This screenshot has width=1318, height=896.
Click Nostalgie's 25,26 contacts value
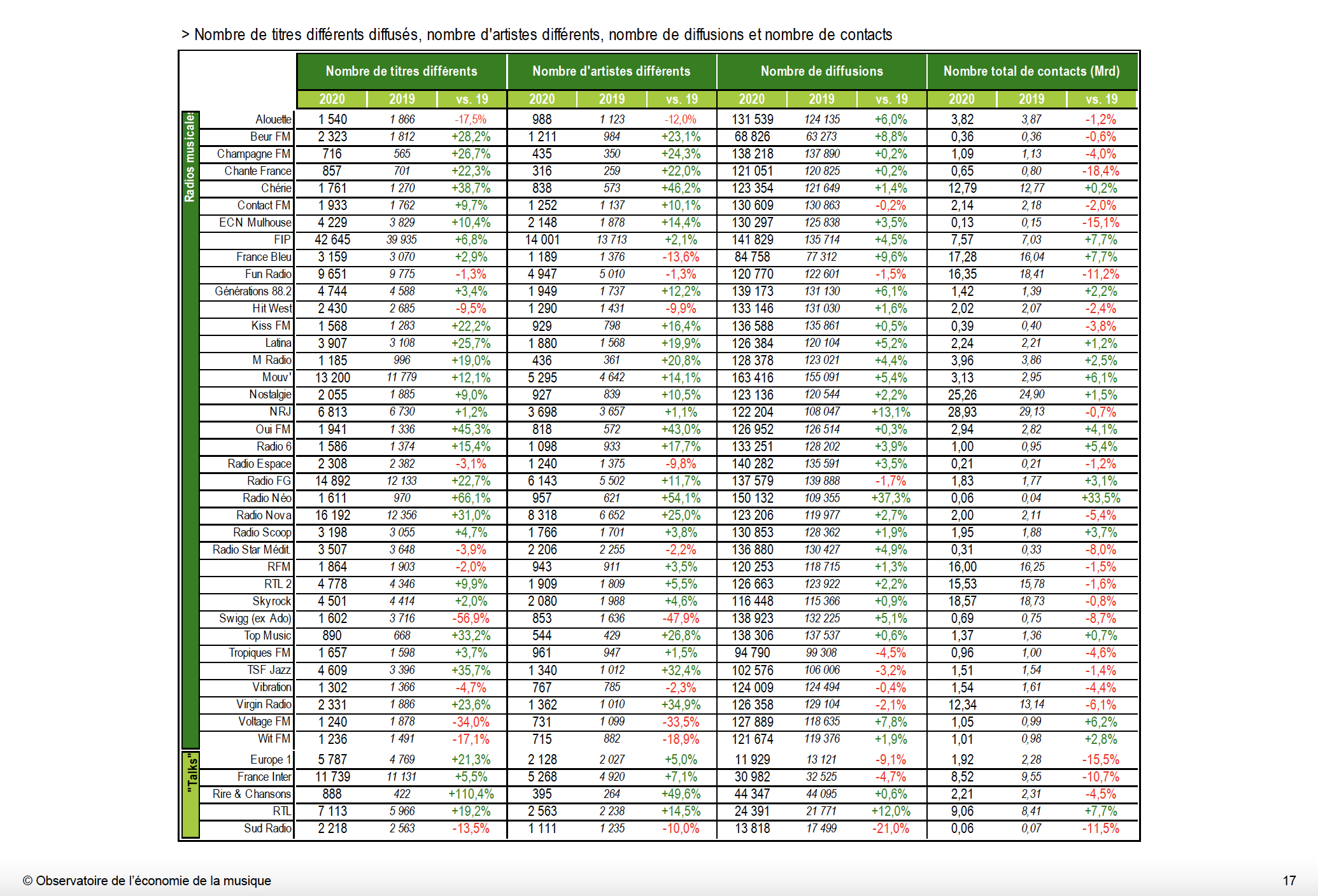point(961,395)
